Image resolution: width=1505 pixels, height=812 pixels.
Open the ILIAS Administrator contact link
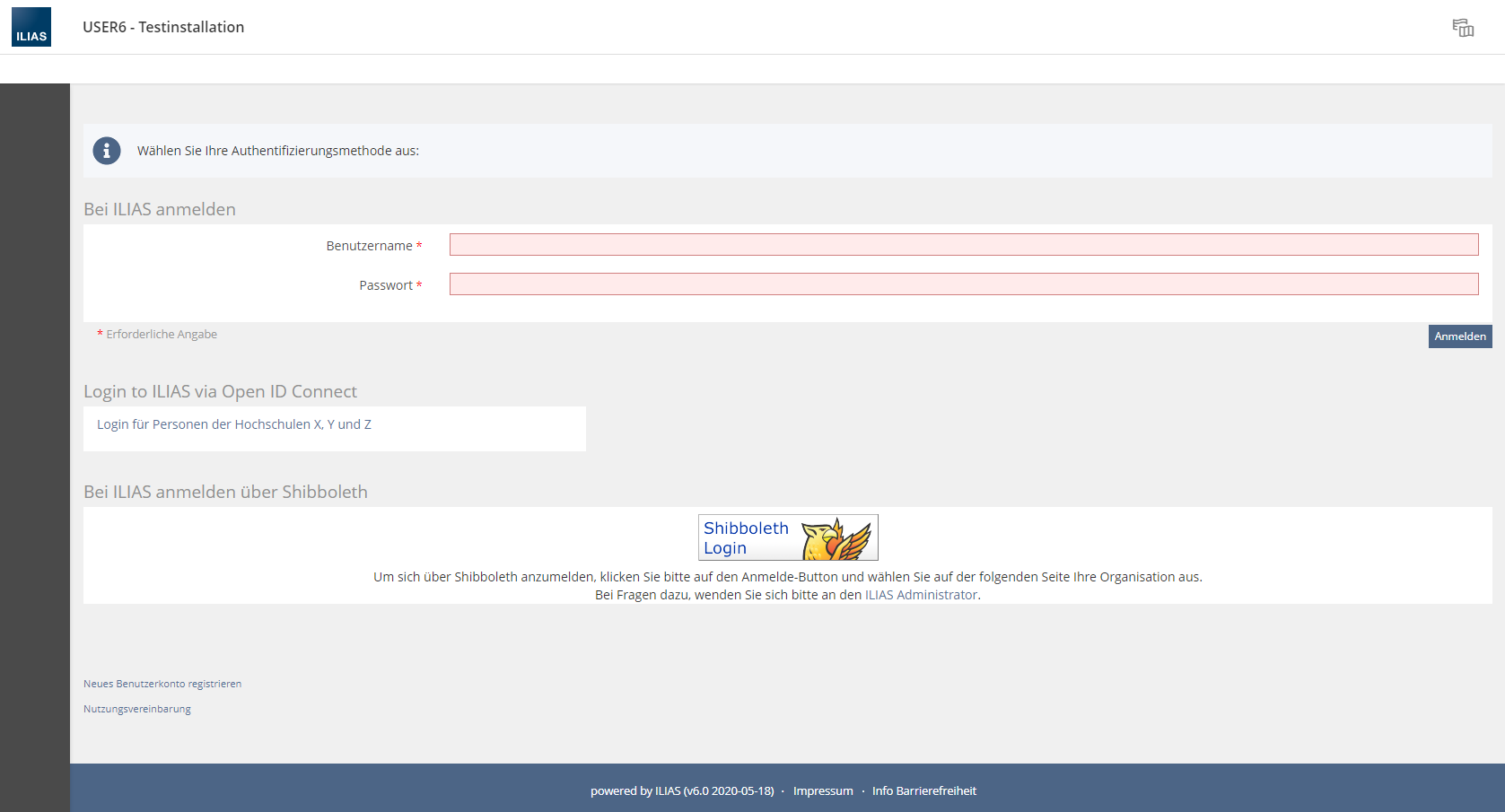click(x=920, y=595)
